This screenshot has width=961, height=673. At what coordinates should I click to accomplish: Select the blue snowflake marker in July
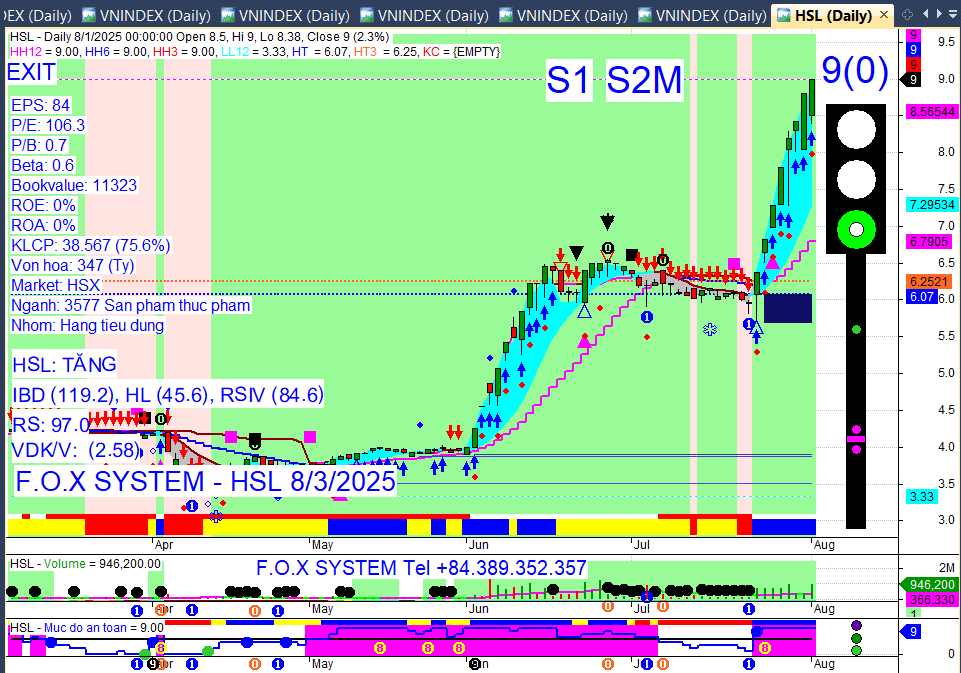[x=710, y=330]
